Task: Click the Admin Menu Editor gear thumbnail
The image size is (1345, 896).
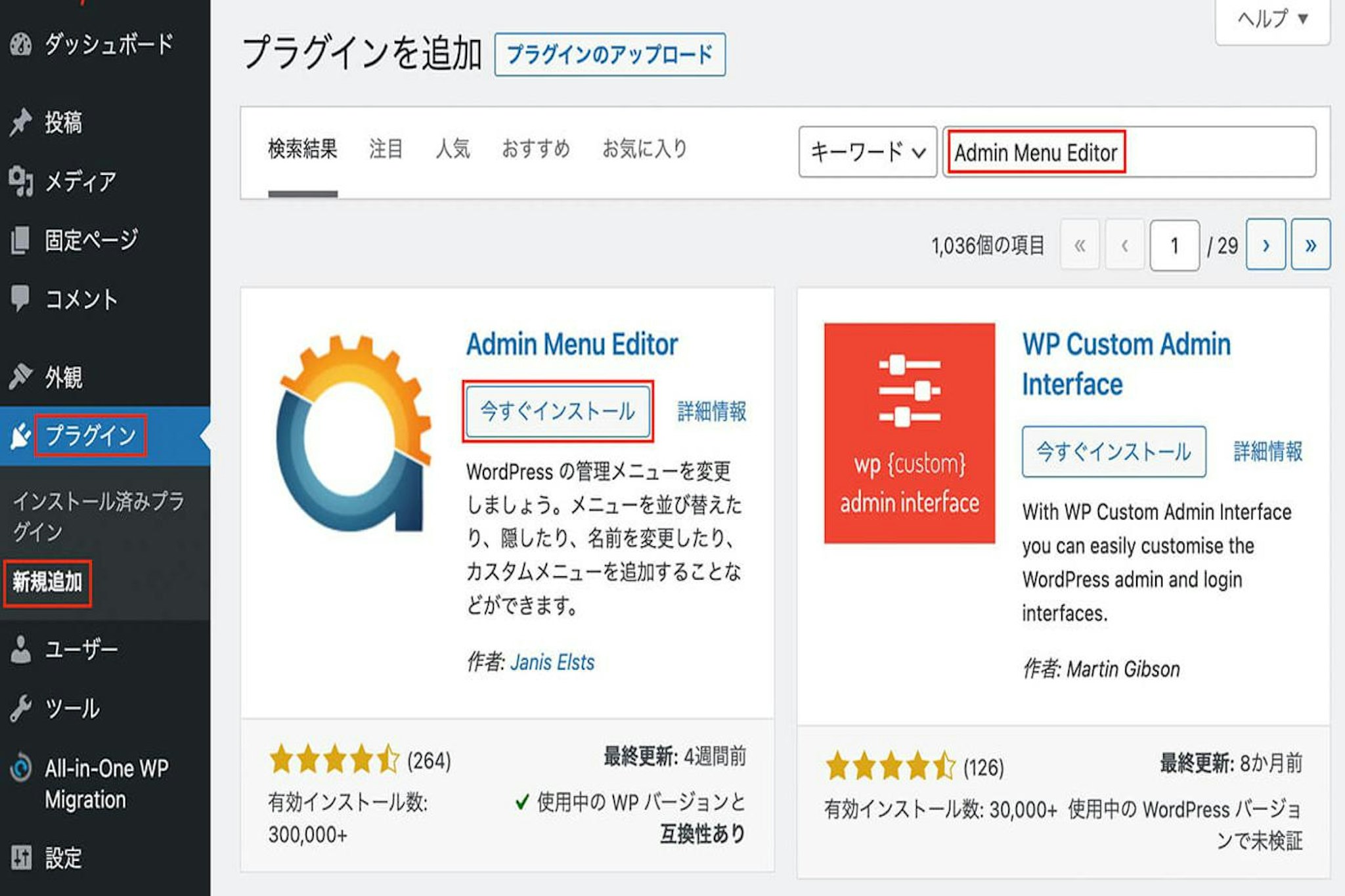Action: pyautogui.click(x=353, y=433)
